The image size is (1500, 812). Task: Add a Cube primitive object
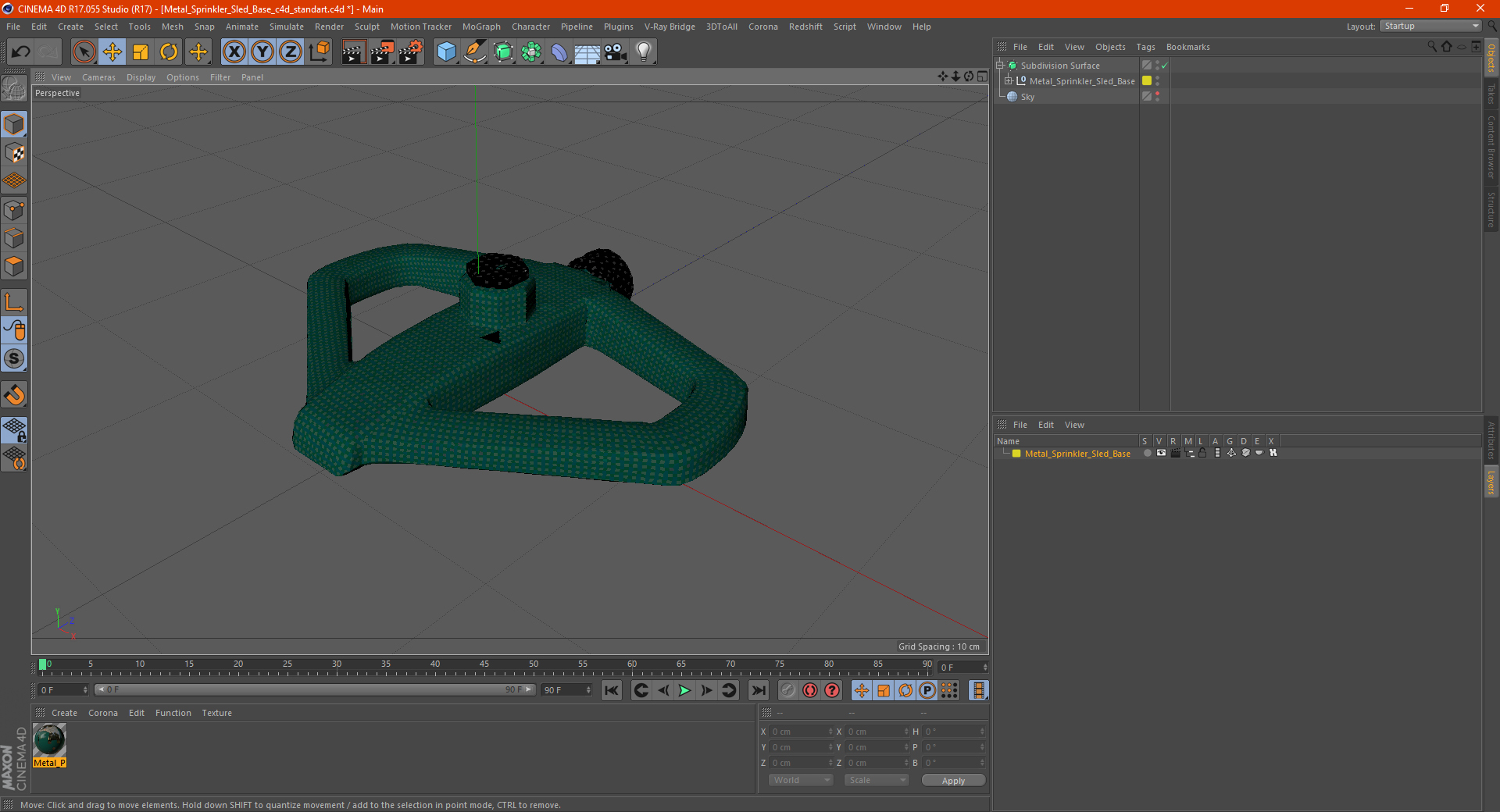point(446,52)
